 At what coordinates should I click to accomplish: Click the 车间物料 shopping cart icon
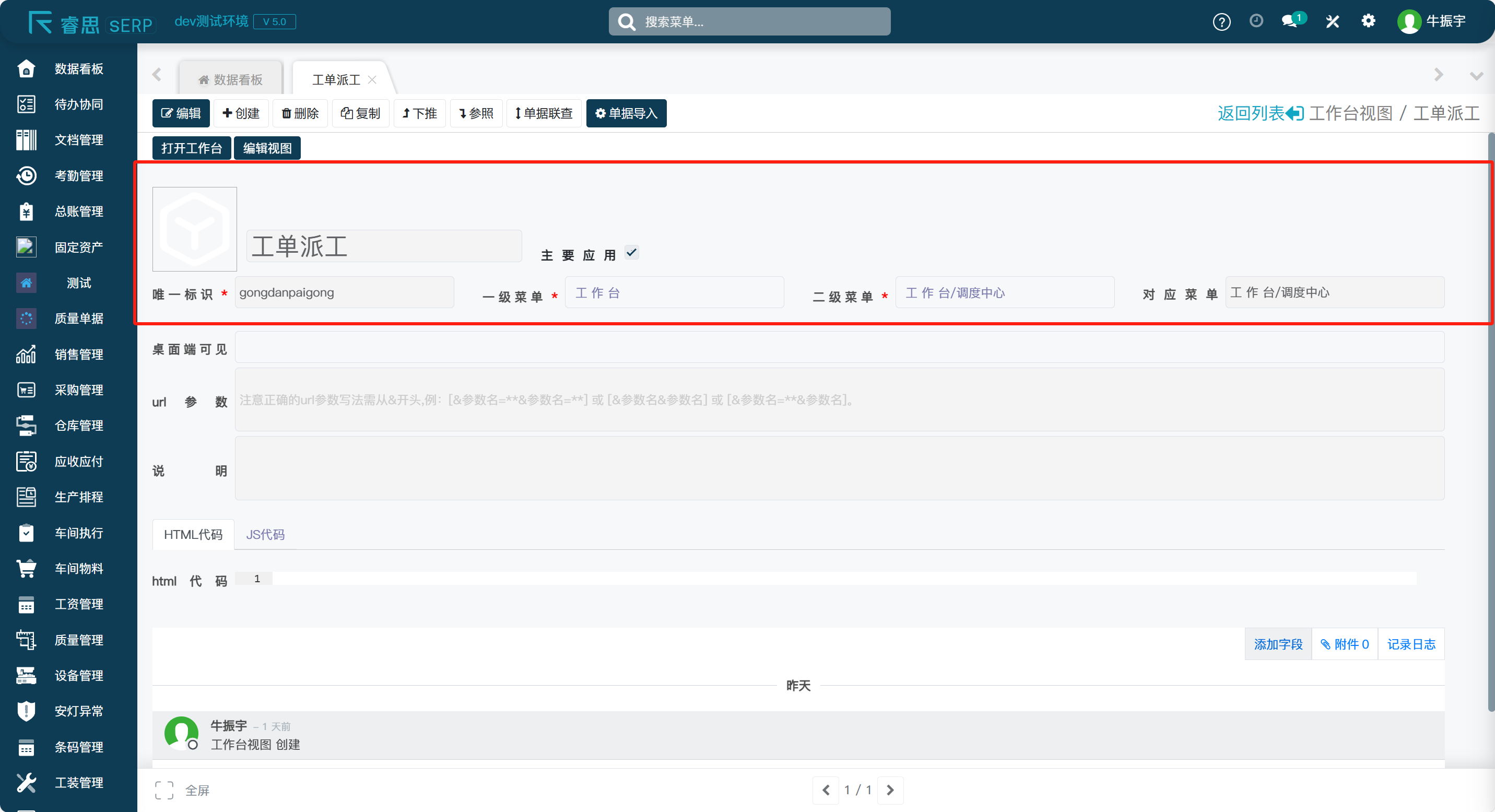click(26, 568)
